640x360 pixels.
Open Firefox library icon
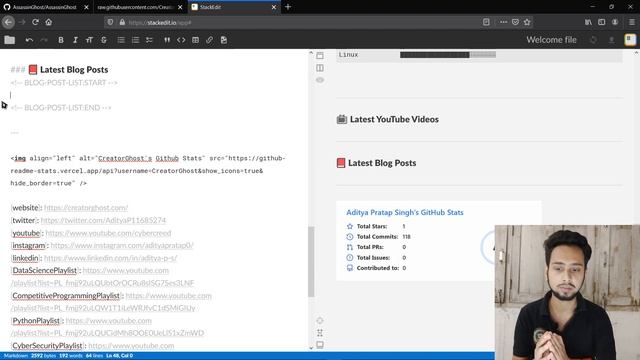pos(588,22)
